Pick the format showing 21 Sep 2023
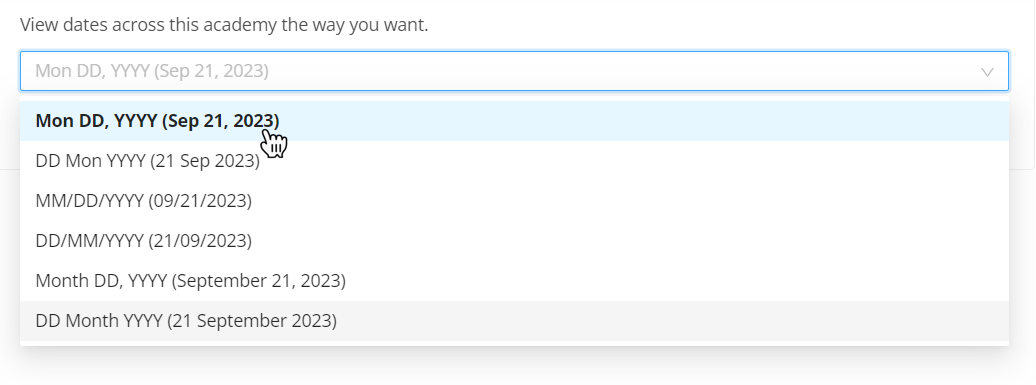This screenshot has height=385, width=1036. click(x=514, y=161)
